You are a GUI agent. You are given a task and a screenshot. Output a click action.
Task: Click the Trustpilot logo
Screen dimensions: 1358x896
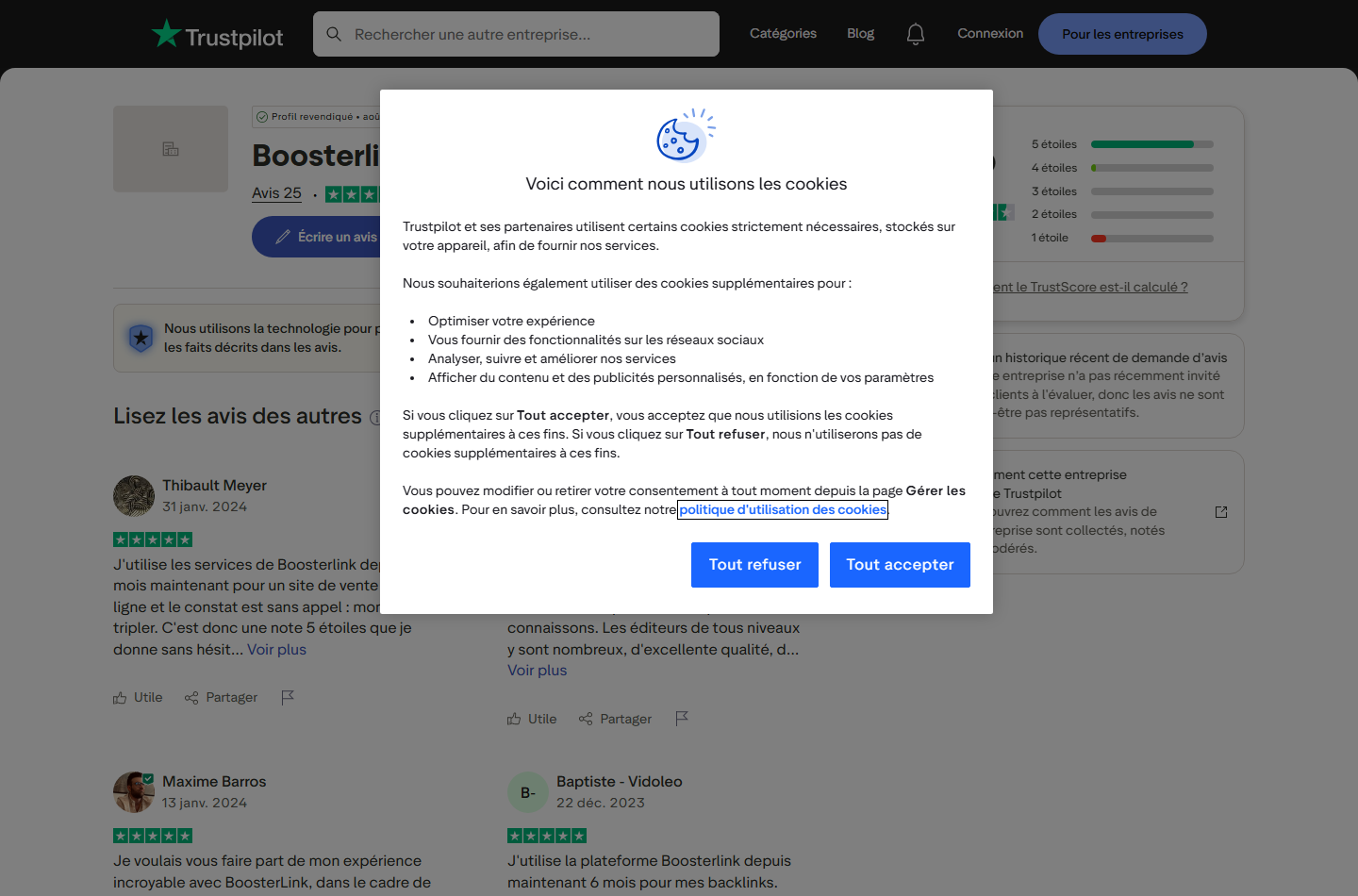(218, 35)
